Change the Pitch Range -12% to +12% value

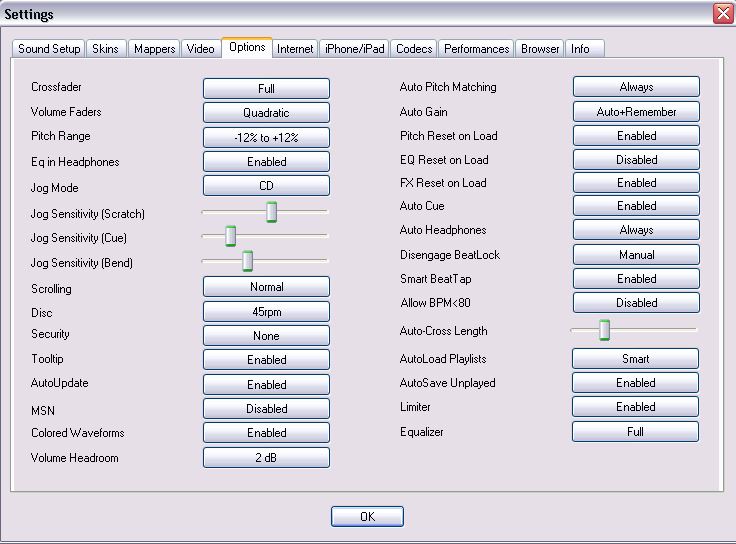tap(266, 137)
